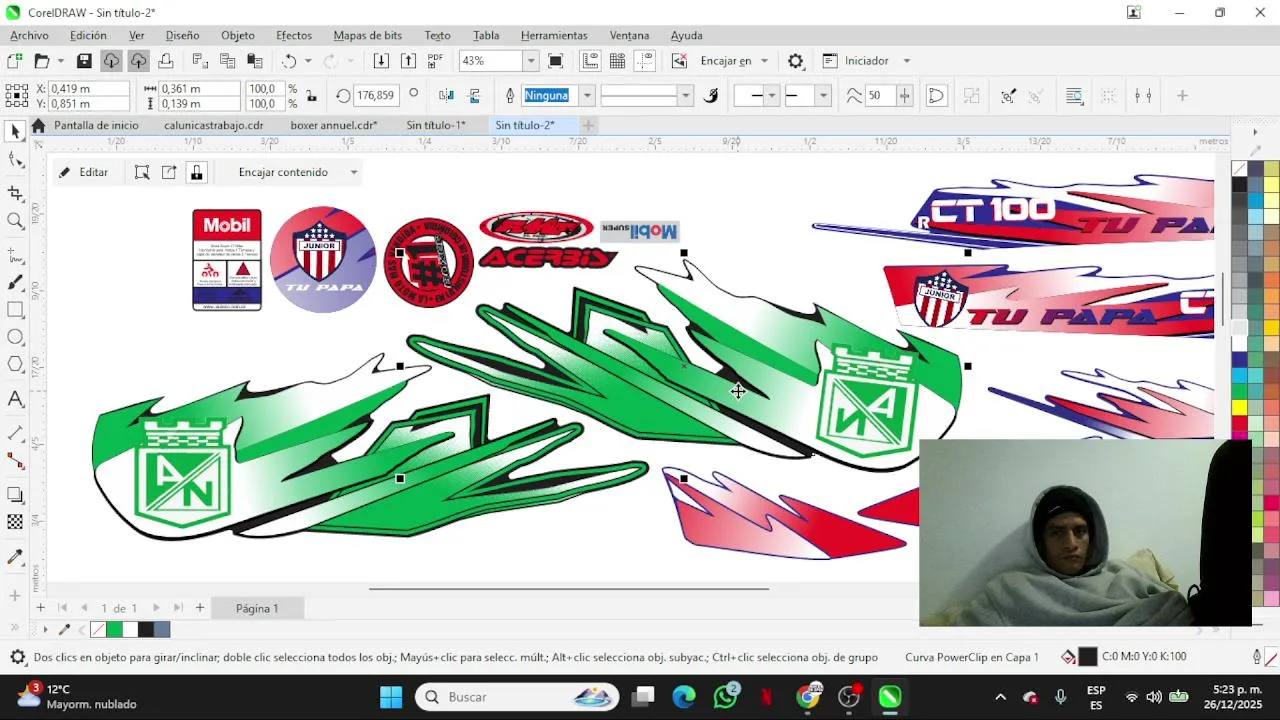Add a page after the current page
Screen dimensions: 1280x720
[199, 608]
